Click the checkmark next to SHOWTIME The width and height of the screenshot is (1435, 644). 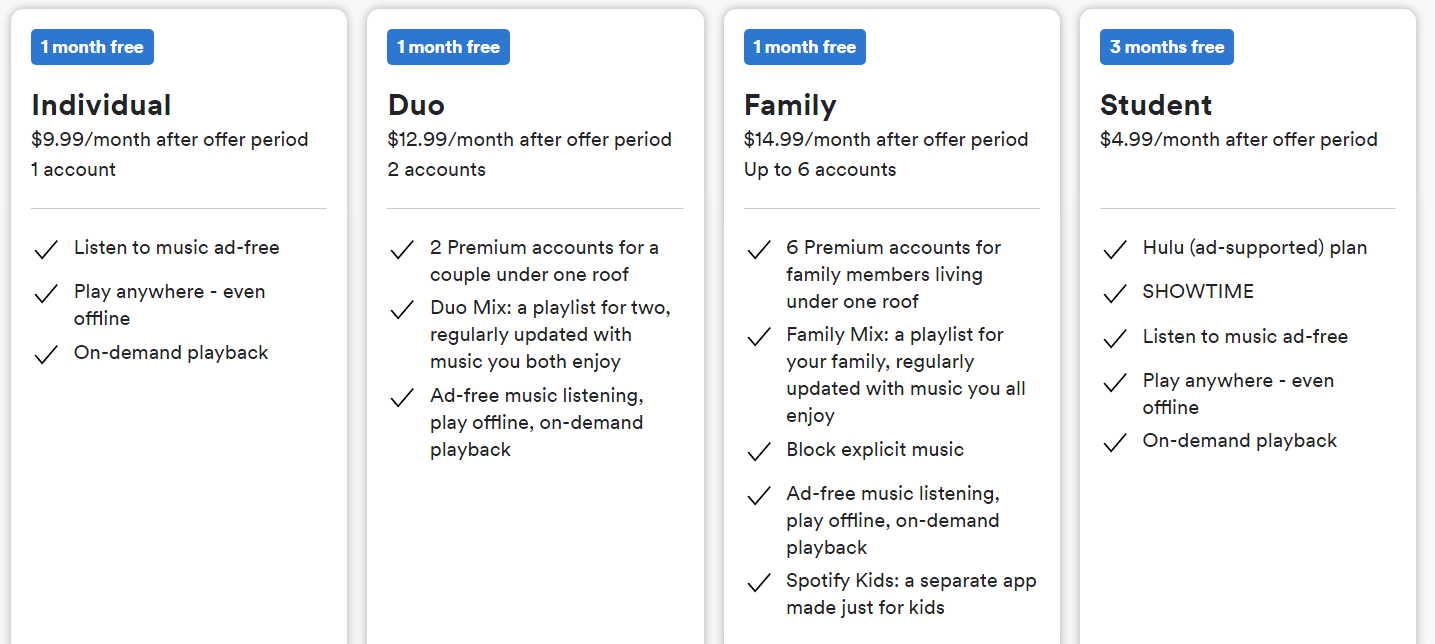pyautogui.click(x=1115, y=293)
